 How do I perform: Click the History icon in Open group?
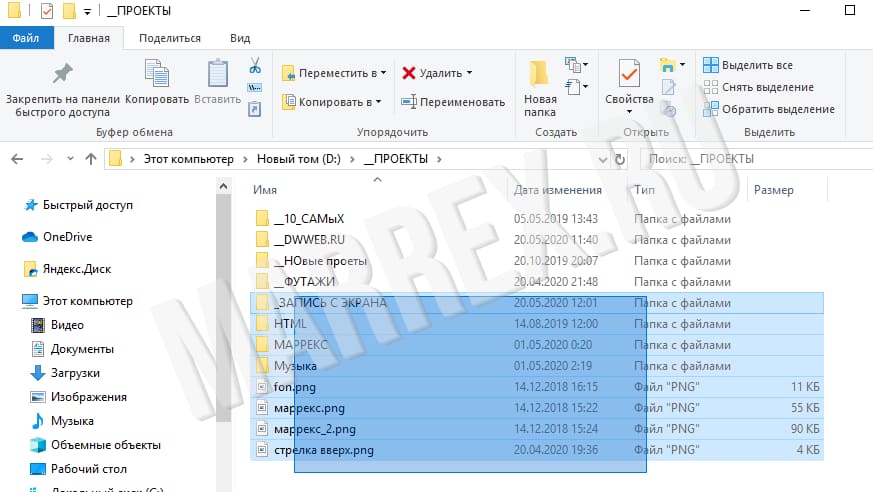pyautogui.click(x=669, y=109)
